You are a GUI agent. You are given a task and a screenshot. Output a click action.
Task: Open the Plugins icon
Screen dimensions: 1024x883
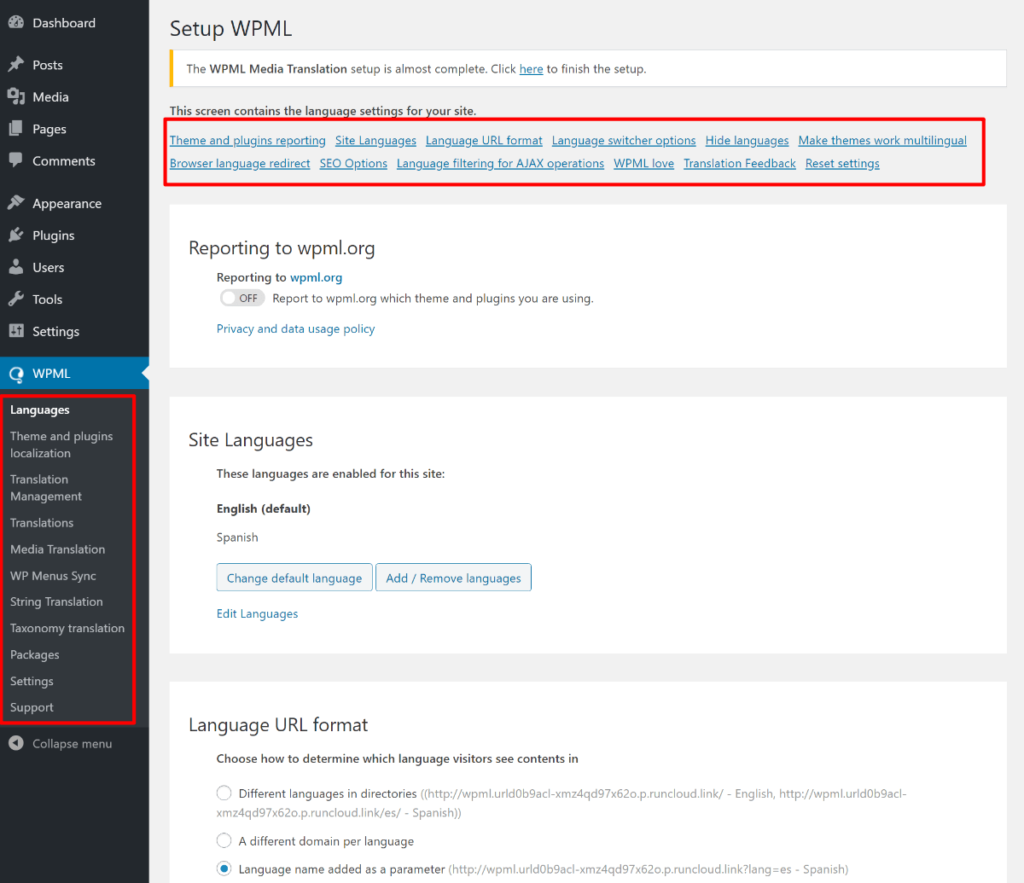[x=18, y=235]
